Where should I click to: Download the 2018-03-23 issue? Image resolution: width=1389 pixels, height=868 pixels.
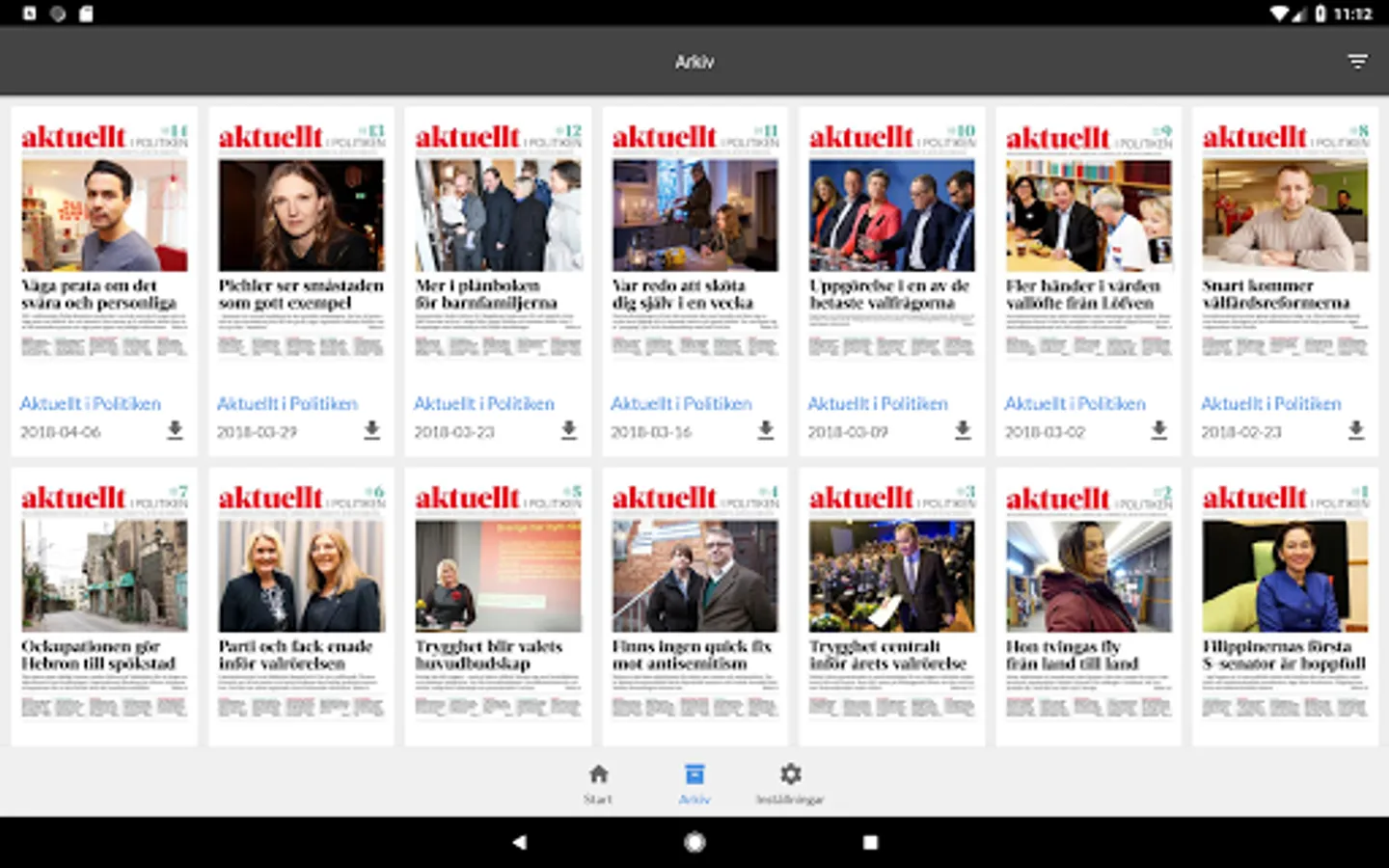click(x=568, y=430)
